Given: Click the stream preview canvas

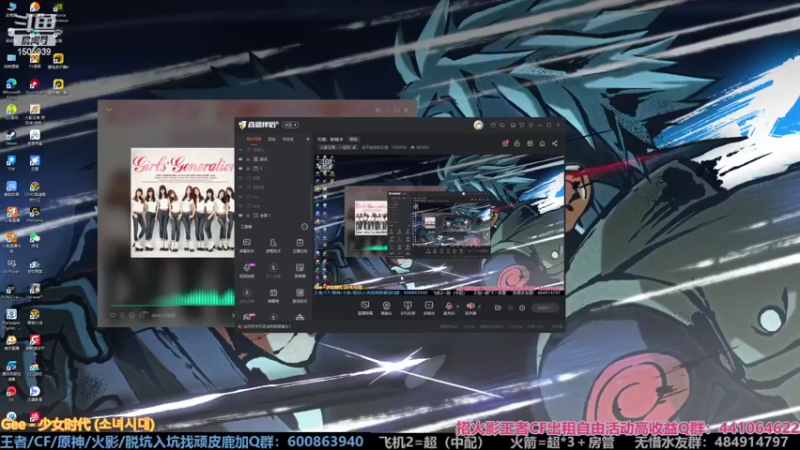Looking at the screenshot, I should tap(439, 225).
